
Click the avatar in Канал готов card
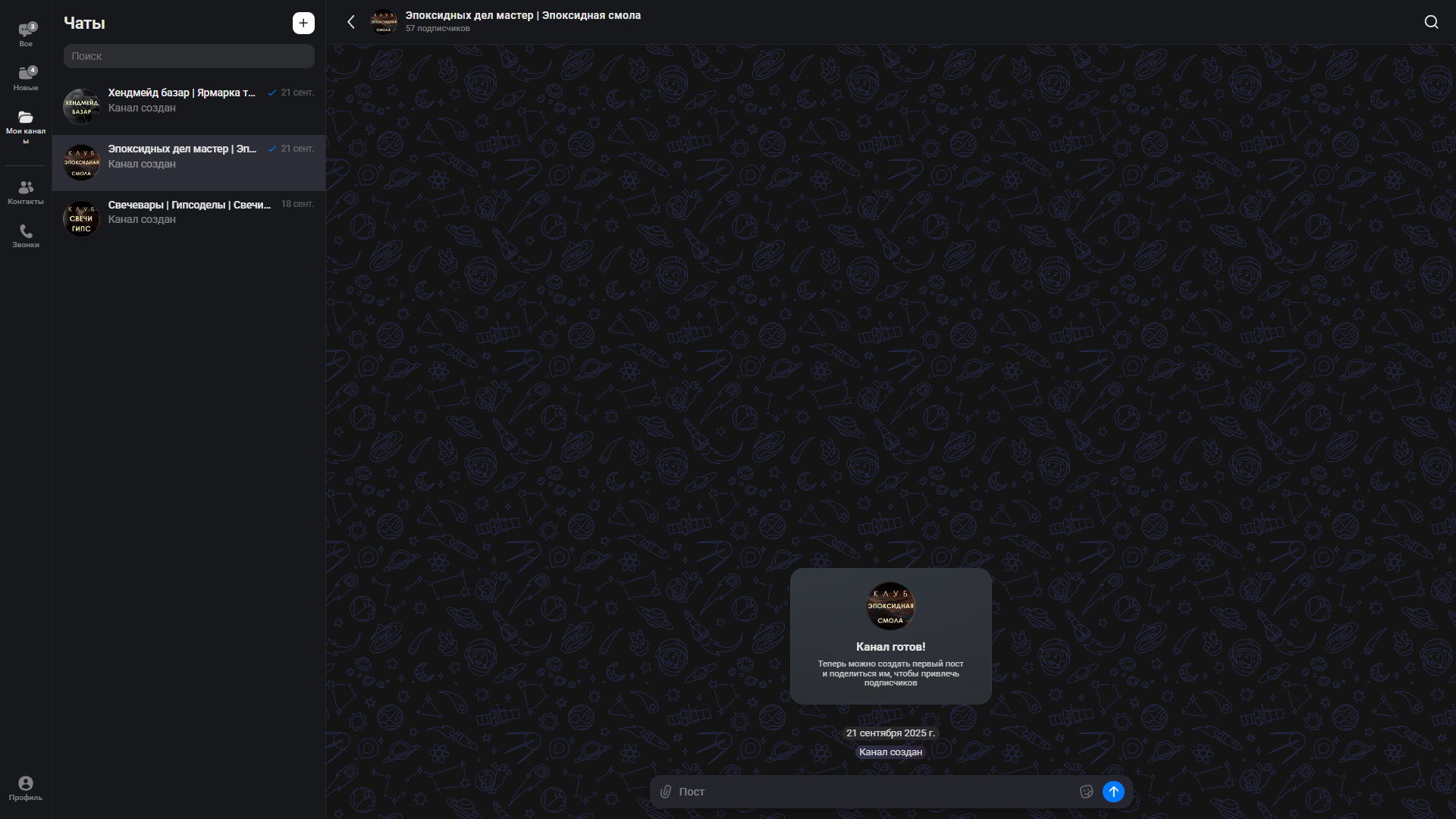890,606
